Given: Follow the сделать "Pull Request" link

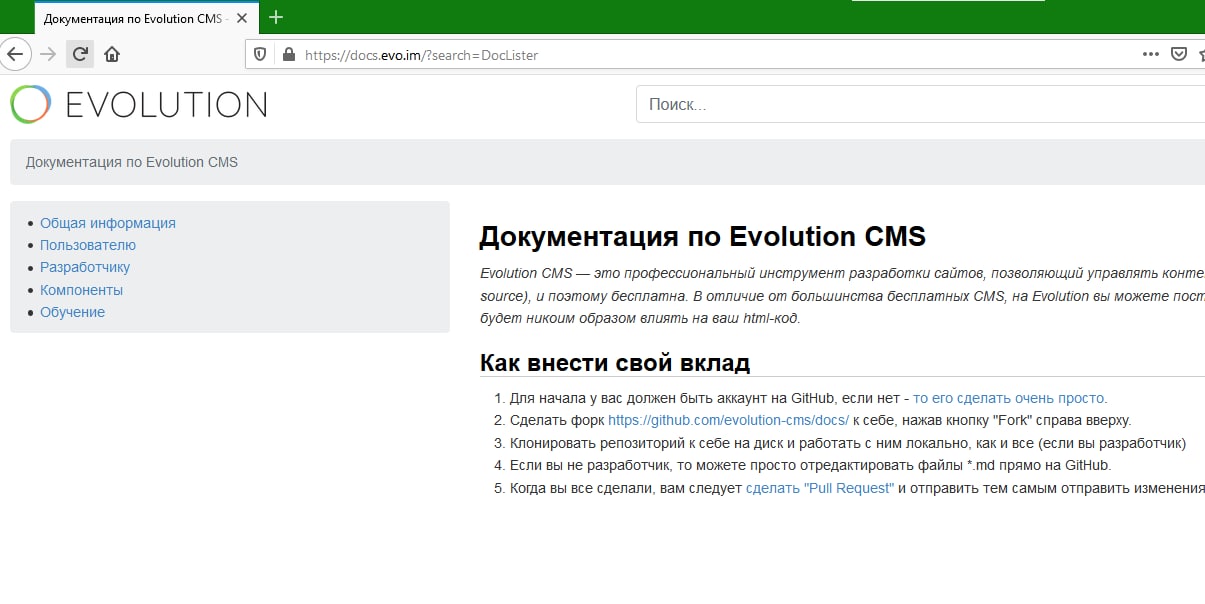Looking at the screenshot, I should 820,488.
